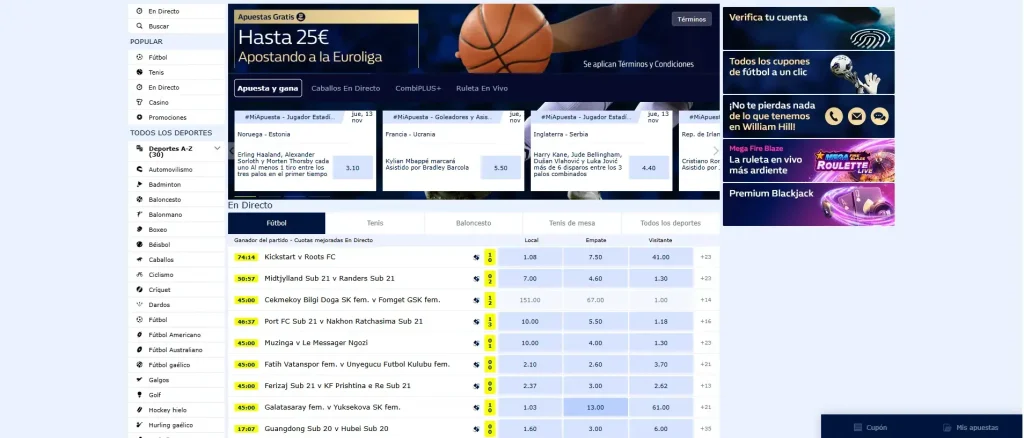Pick local odds 1.08 for Kickstart
Screen dimensions: 1024x438
(x=530, y=257)
